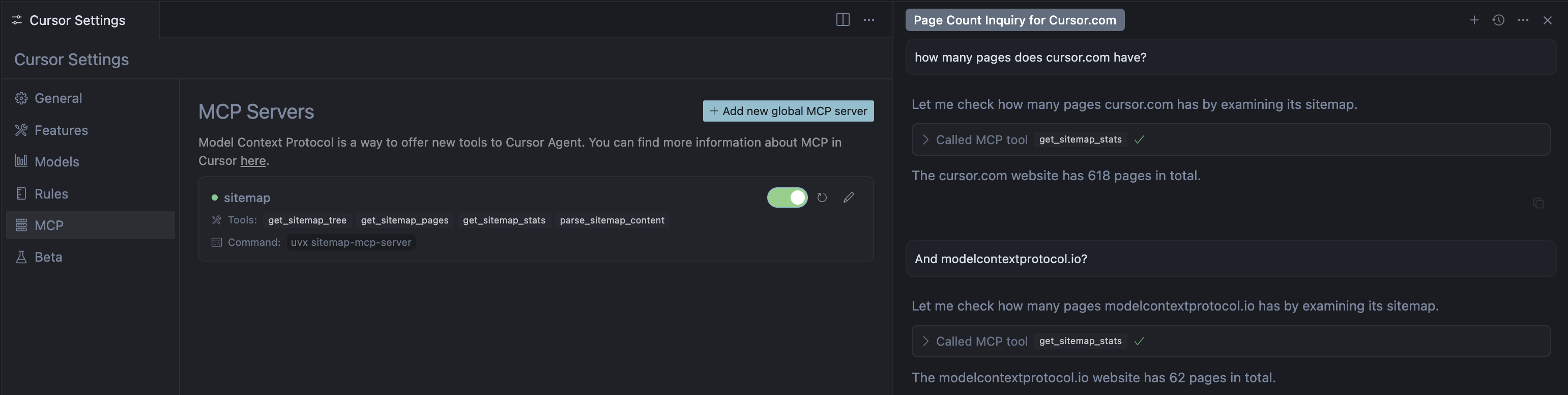This screenshot has width=1568, height=395.
Task: Open the editor more actions ellipsis
Action: (x=869, y=20)
